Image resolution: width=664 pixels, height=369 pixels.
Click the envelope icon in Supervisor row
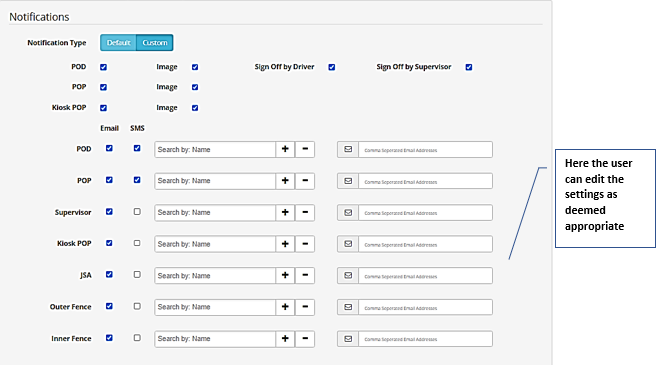348,212
